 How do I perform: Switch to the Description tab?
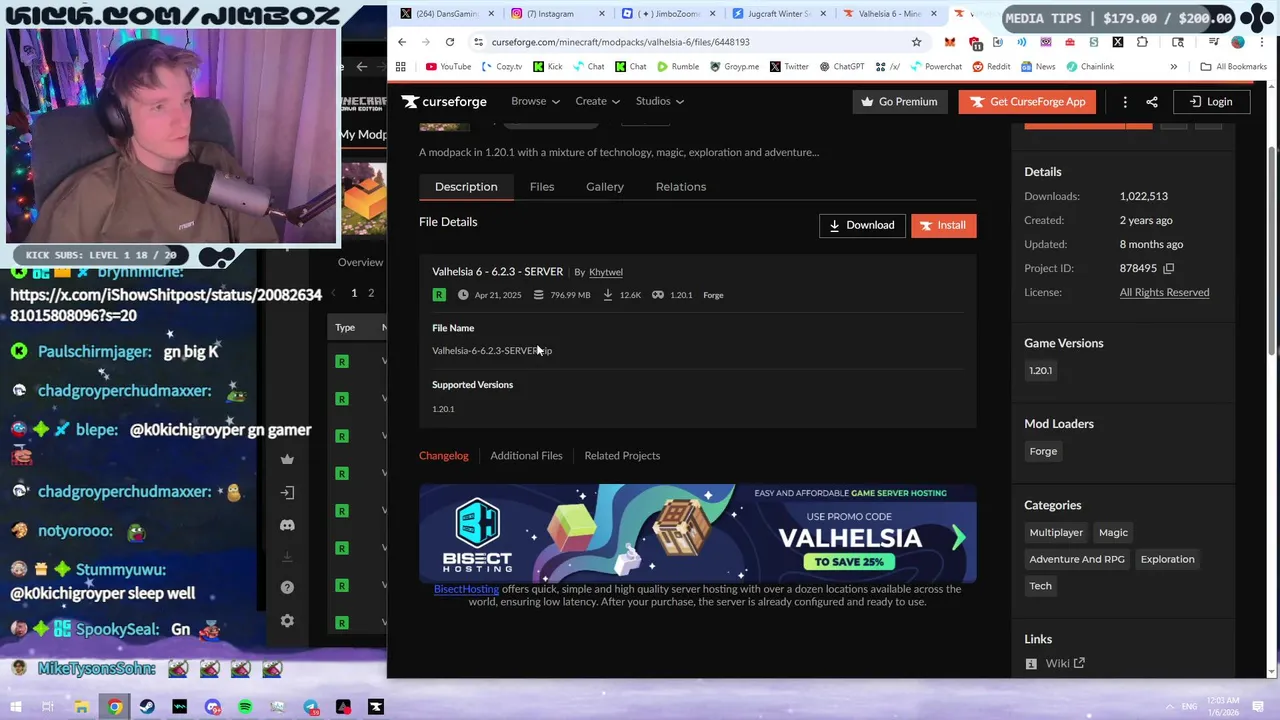(466, 187)
